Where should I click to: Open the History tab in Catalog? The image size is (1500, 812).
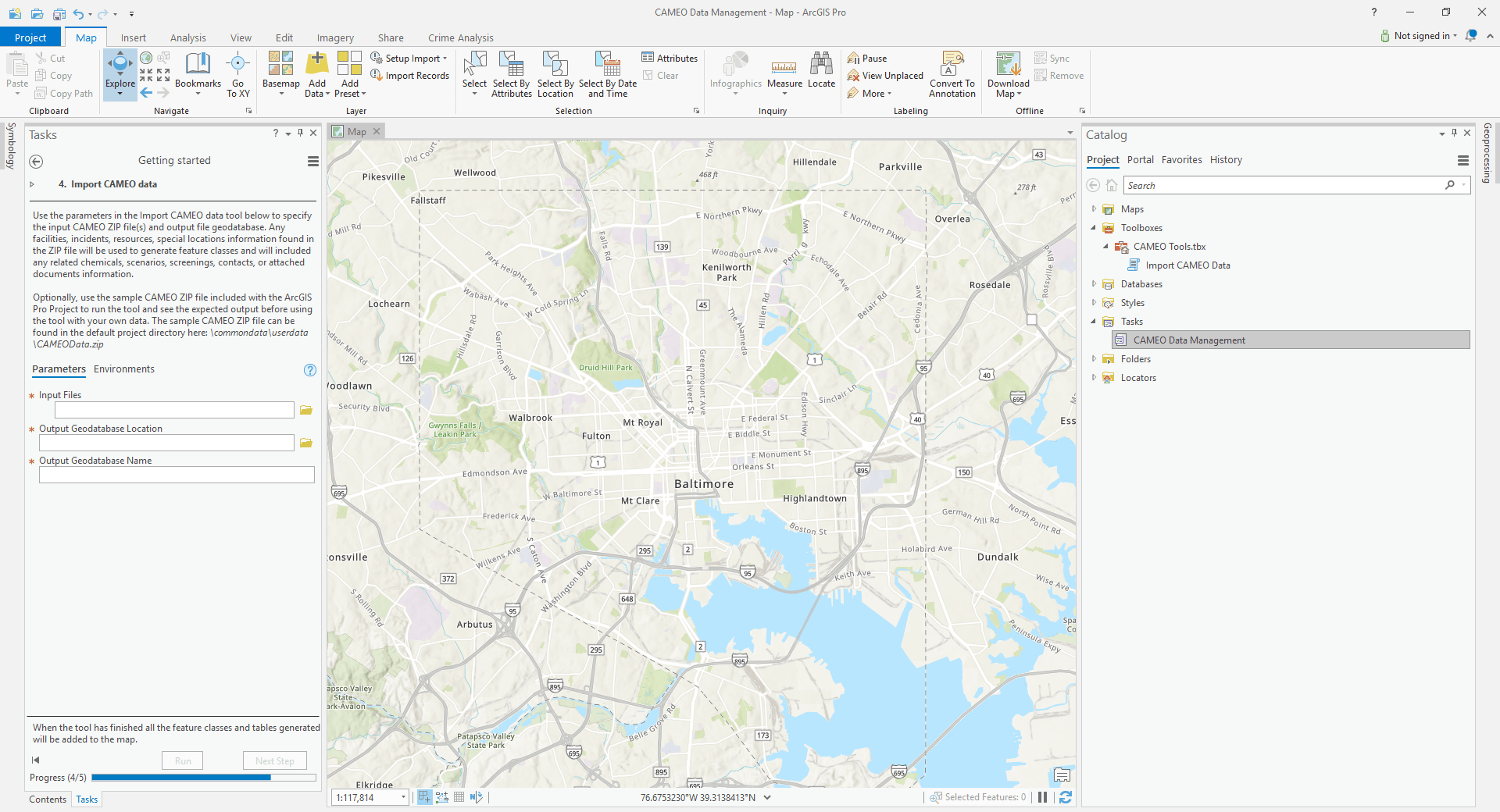click(1226, 160)
